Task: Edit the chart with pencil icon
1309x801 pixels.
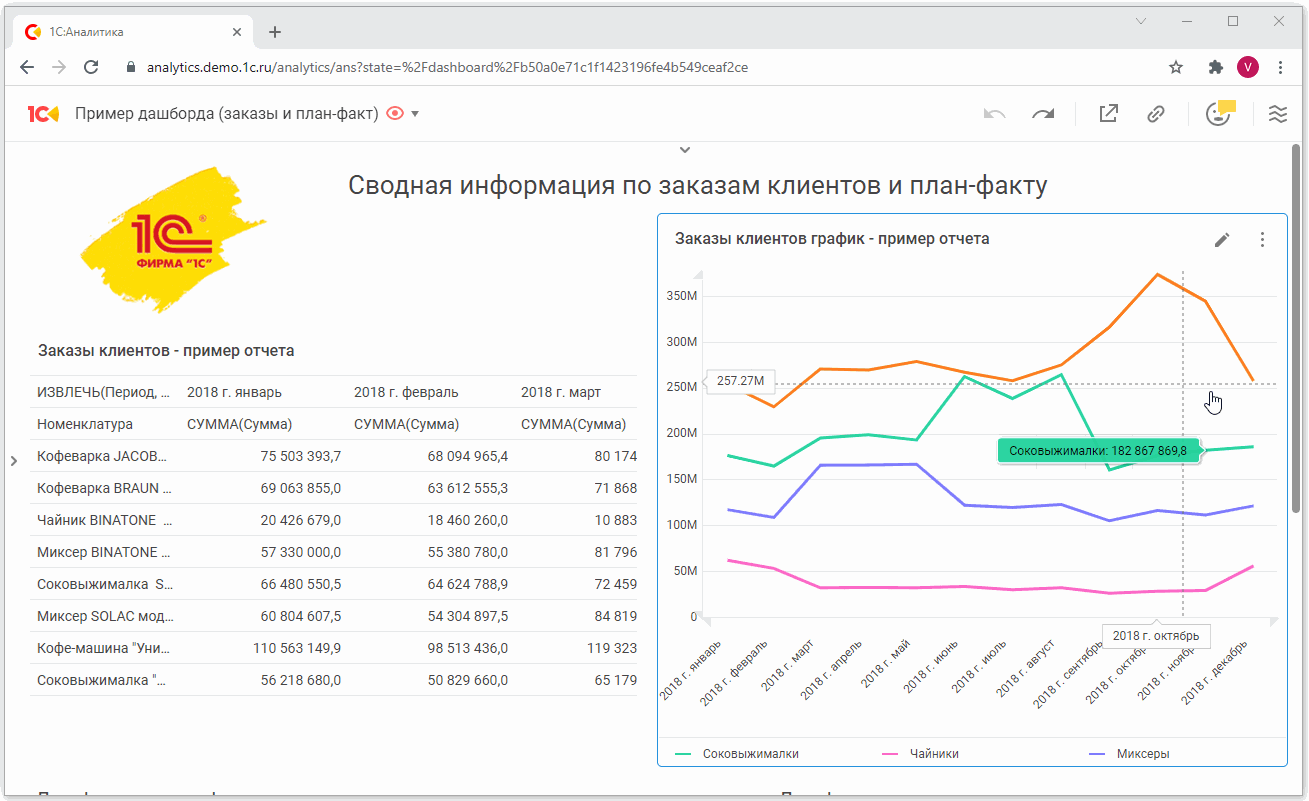Action: (1222, 240)
